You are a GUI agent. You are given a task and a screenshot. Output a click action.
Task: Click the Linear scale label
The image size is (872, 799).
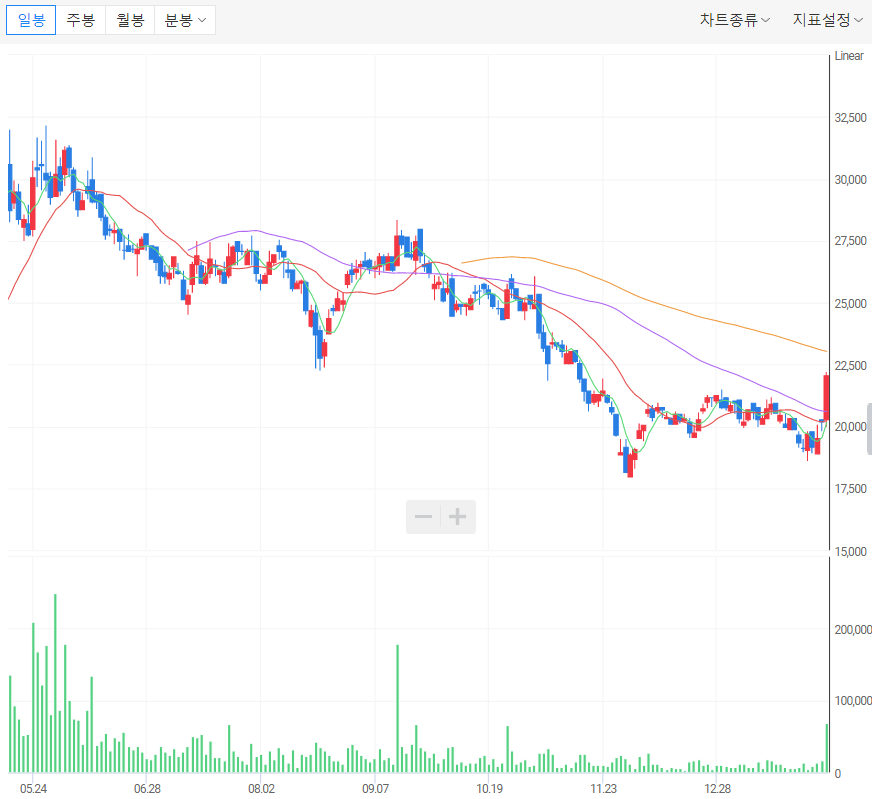click(x=849, y=56)
